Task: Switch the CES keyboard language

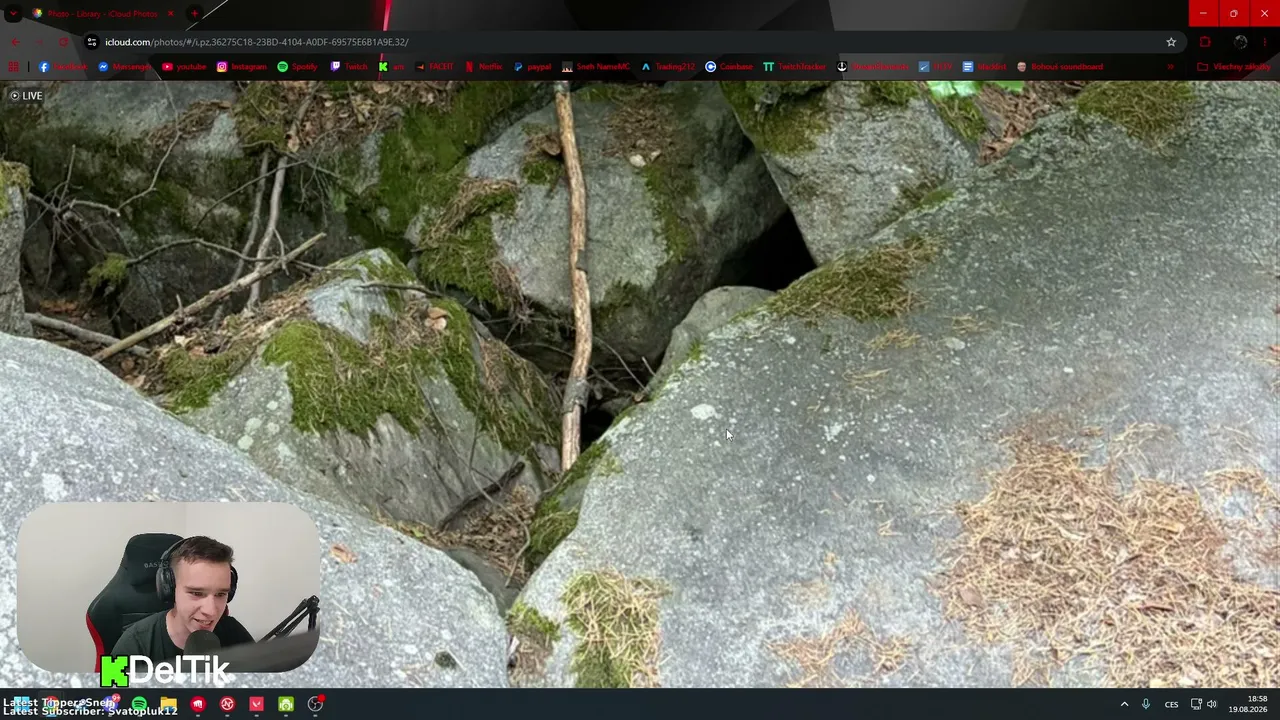Action: [x=1171, y=704]
